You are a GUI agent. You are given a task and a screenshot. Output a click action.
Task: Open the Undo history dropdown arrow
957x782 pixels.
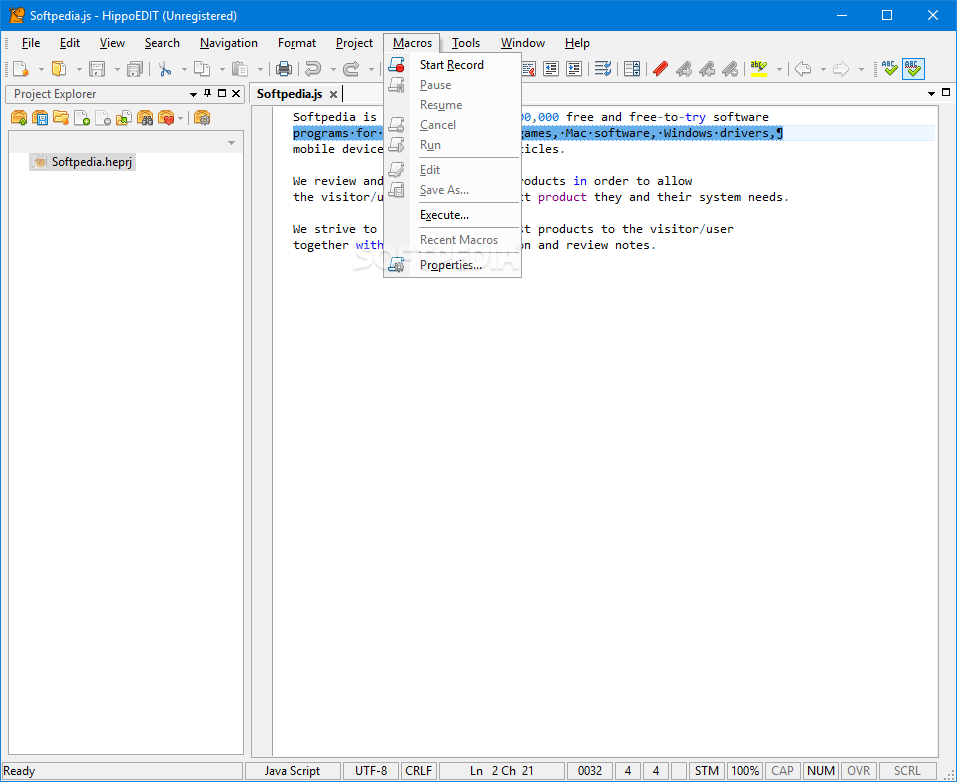[333, 69]
